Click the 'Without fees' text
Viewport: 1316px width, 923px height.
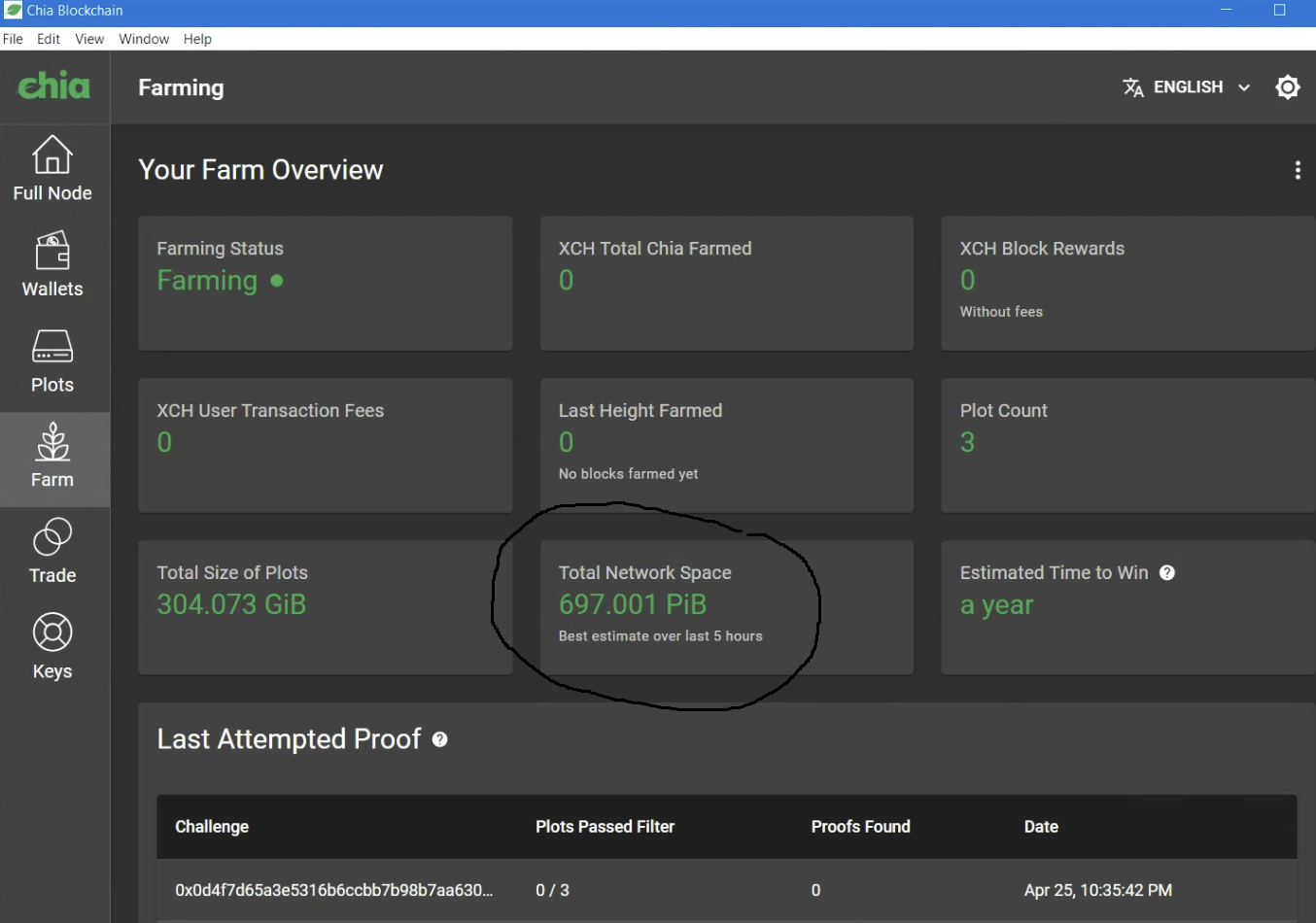(x=1001, y=312)
